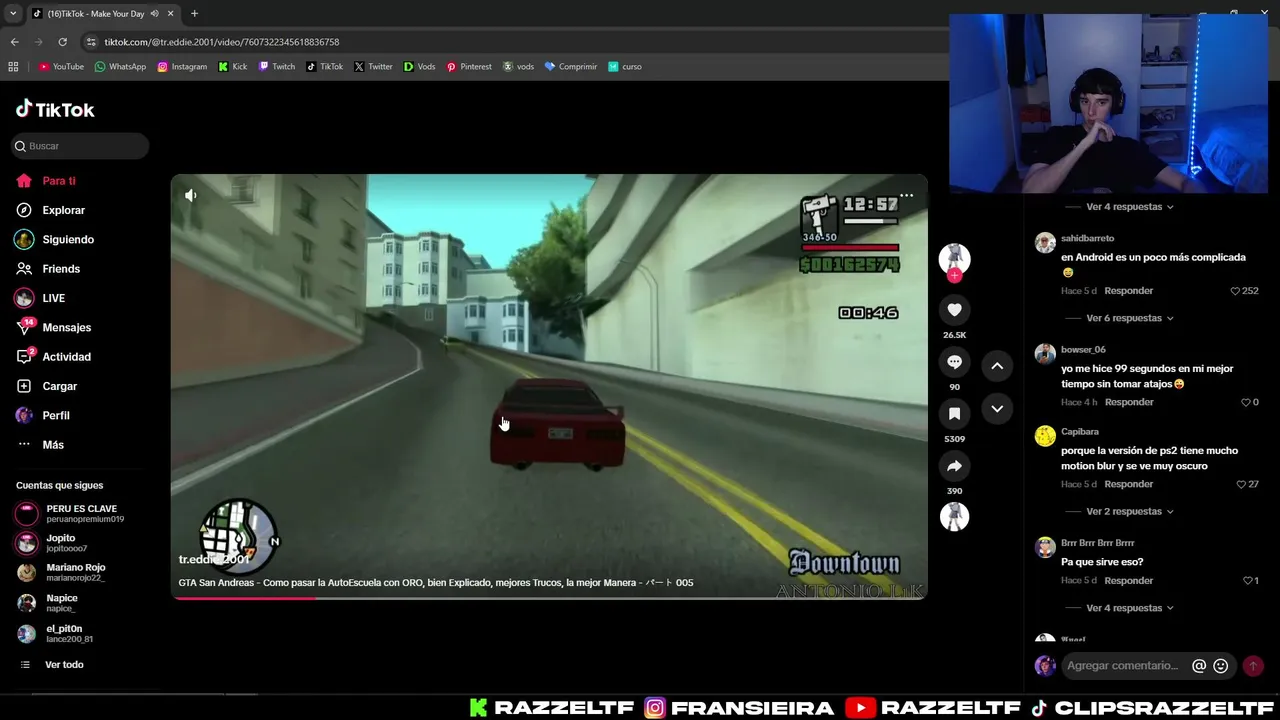The image size is (1280, 720).
Task: Open sahidbarreto's profile avatar
Action: (x=1045, y=243)
